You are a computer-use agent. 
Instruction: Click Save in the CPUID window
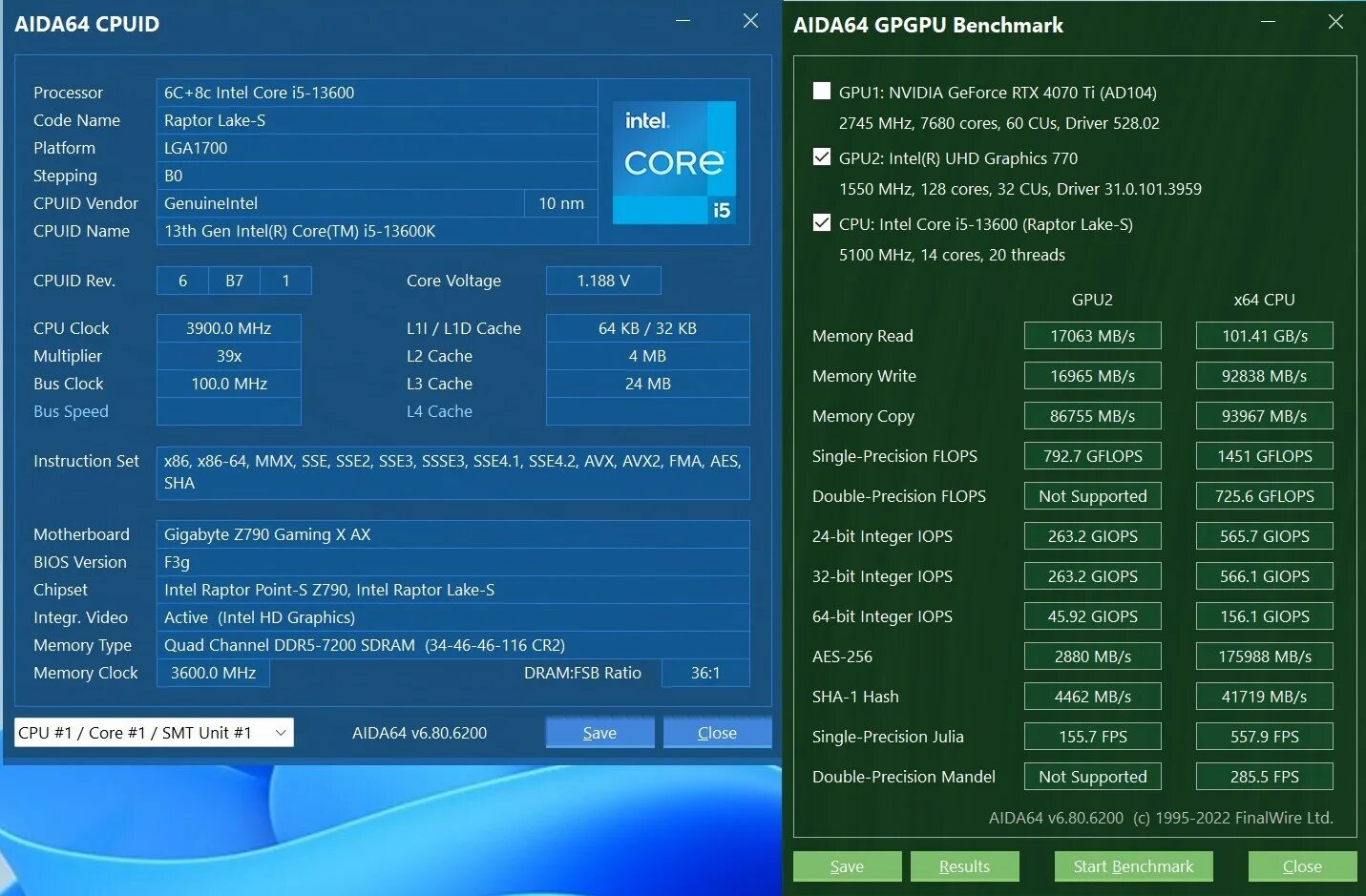[x=599, y=733]
